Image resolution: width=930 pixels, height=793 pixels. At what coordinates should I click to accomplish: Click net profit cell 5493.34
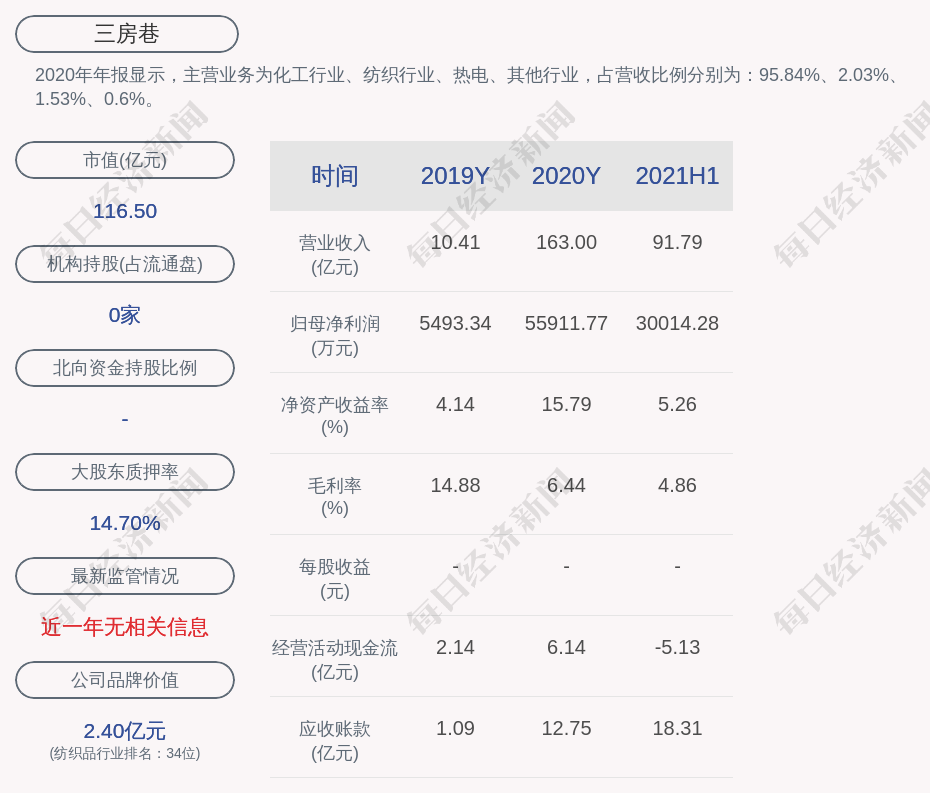[455, 323]
